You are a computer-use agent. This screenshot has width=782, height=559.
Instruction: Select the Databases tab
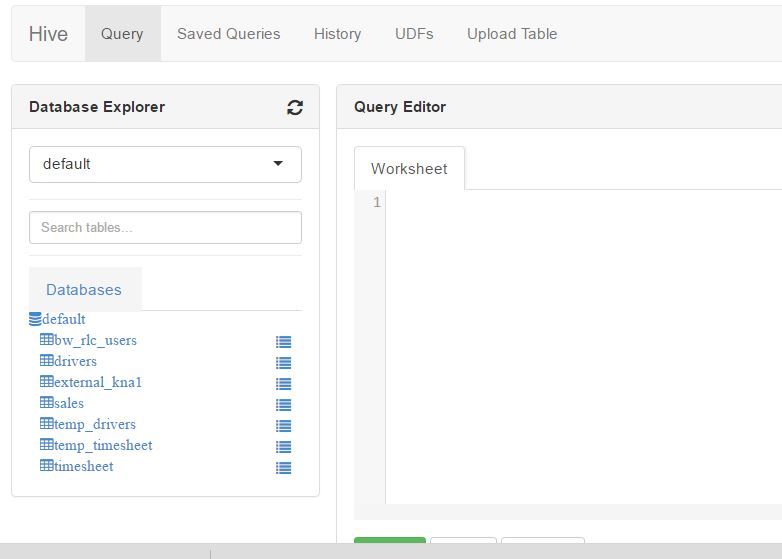pos(84,290)
